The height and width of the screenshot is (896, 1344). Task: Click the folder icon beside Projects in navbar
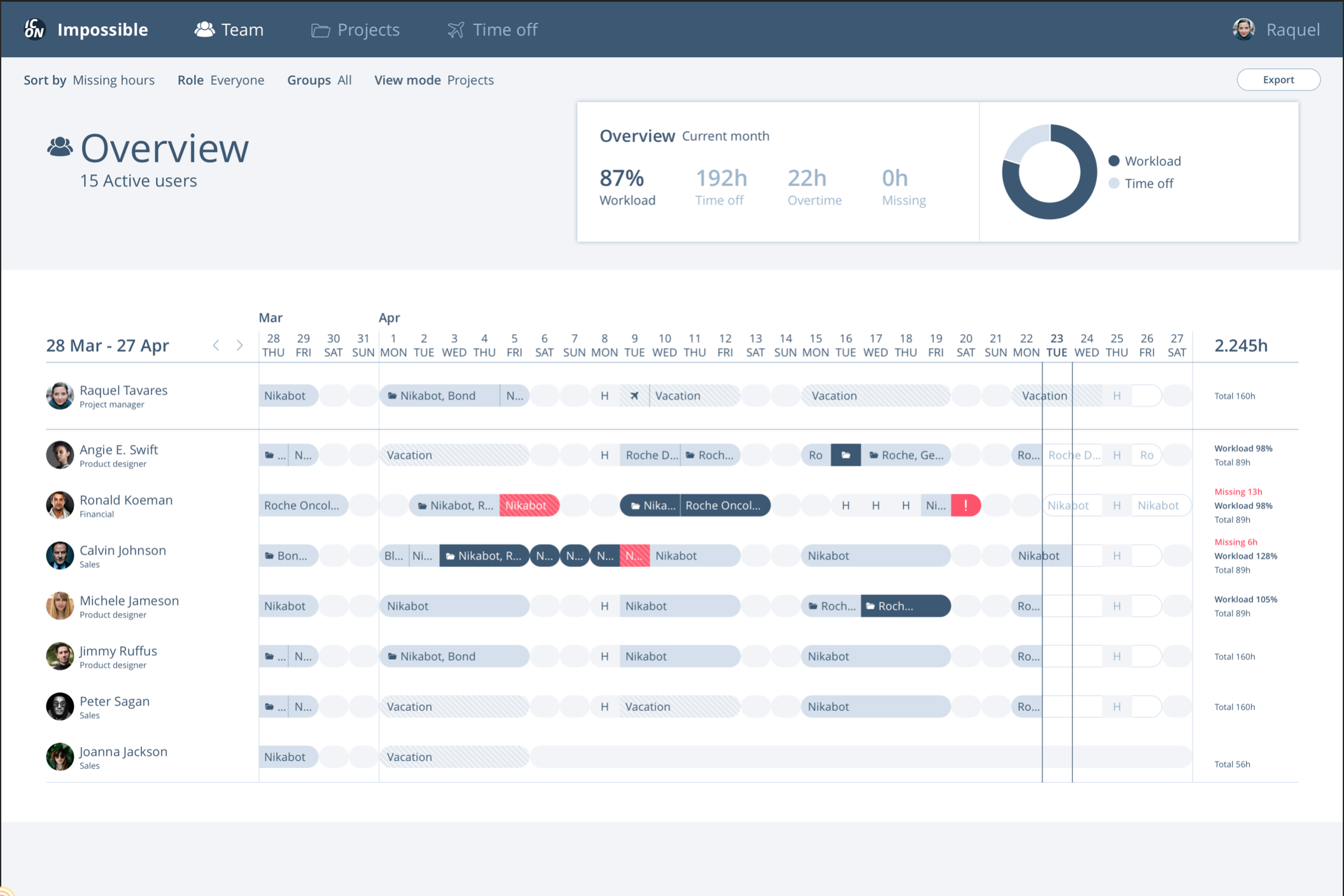click(319, 29)
